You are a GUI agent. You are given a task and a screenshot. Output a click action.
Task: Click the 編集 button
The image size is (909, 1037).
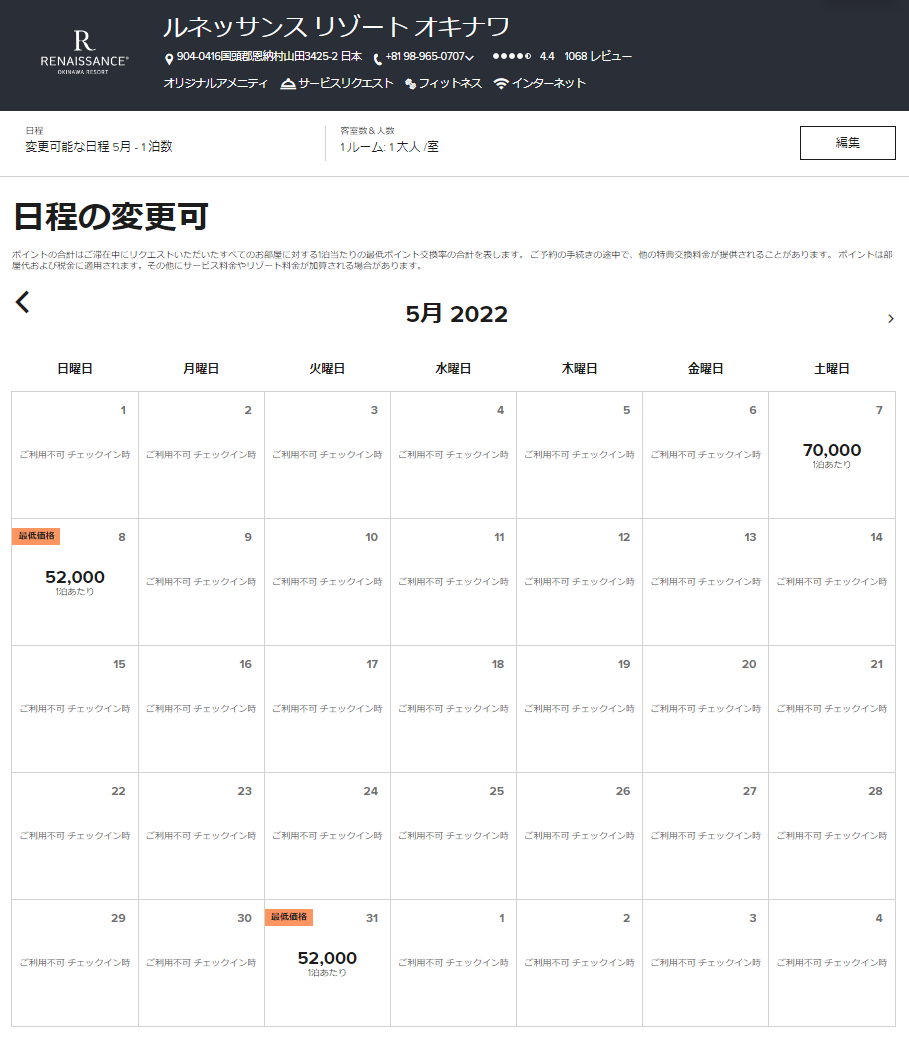pyautogui.click(x=847, y=143)
